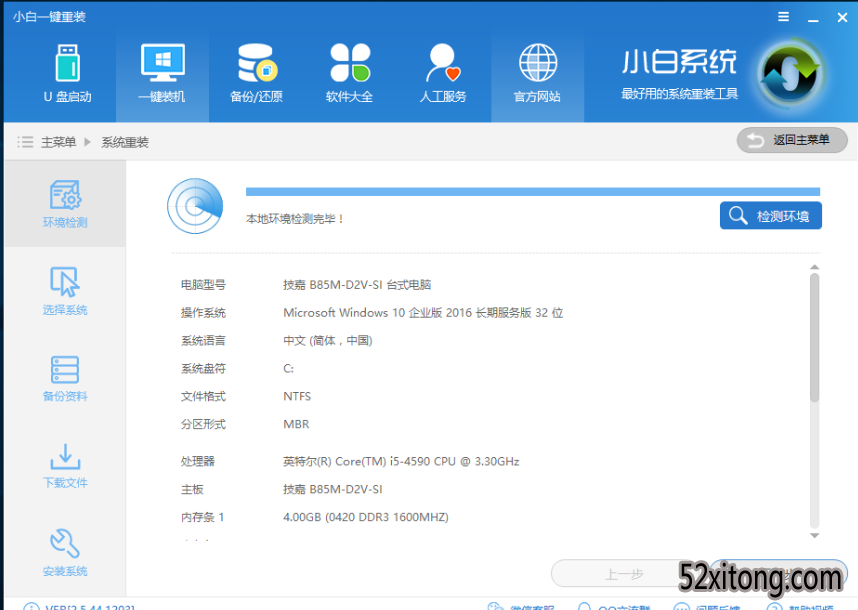858x610 pixels.
Task: Go to the 下载文件 step
Action: click(65, 466)
